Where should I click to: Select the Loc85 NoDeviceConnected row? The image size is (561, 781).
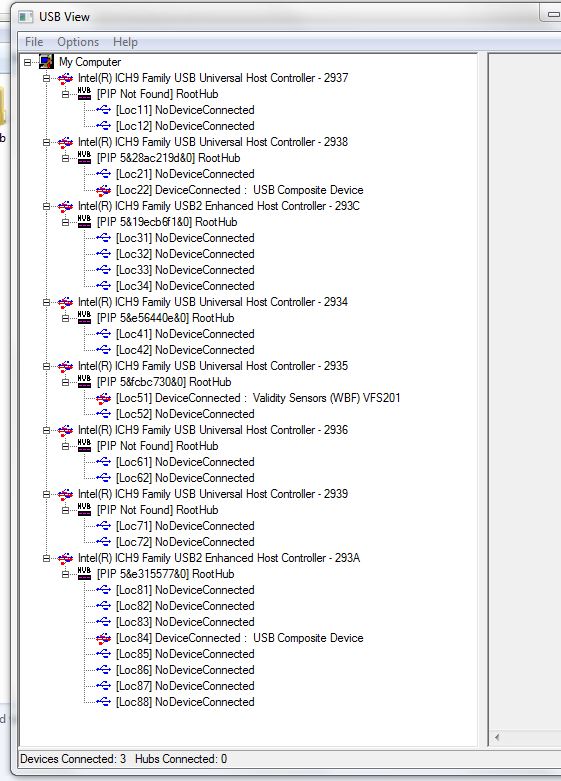point(185,654)
